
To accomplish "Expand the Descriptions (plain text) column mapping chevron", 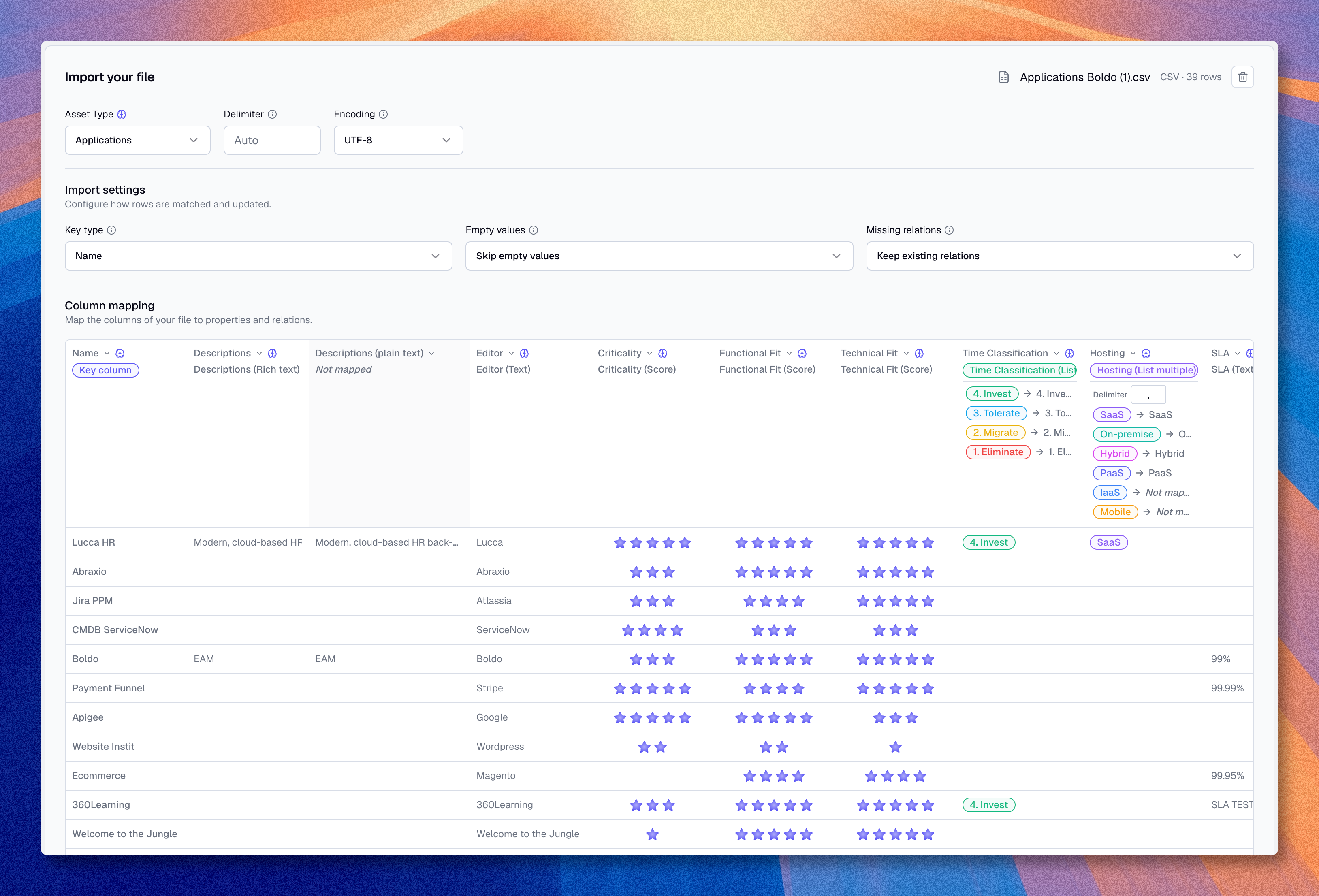I will [431, 353].
